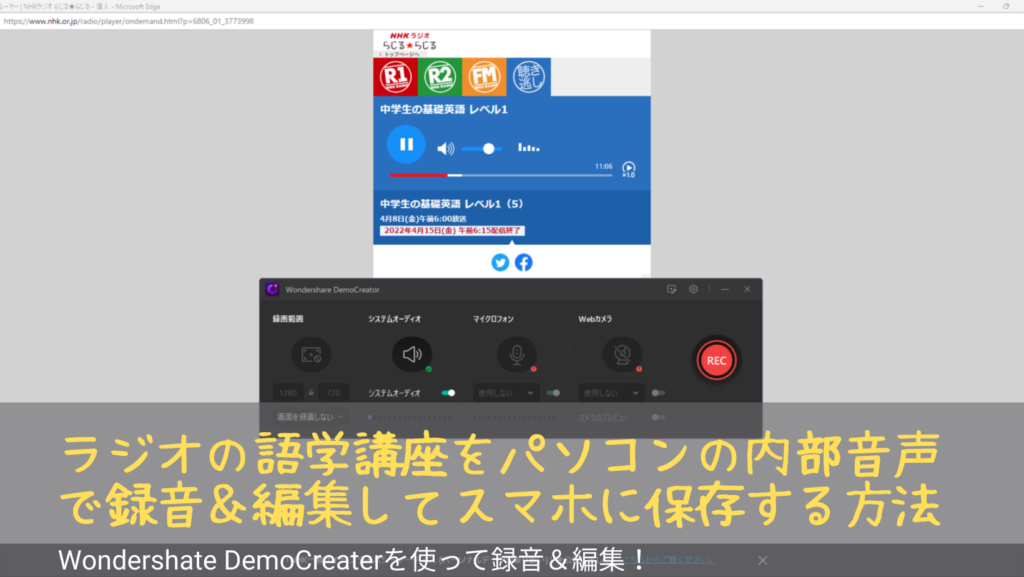Click the 中学生の基礎英語 レベル1（5） title
This screenshot has height=577, width=1024.
[x=452, y=204]
